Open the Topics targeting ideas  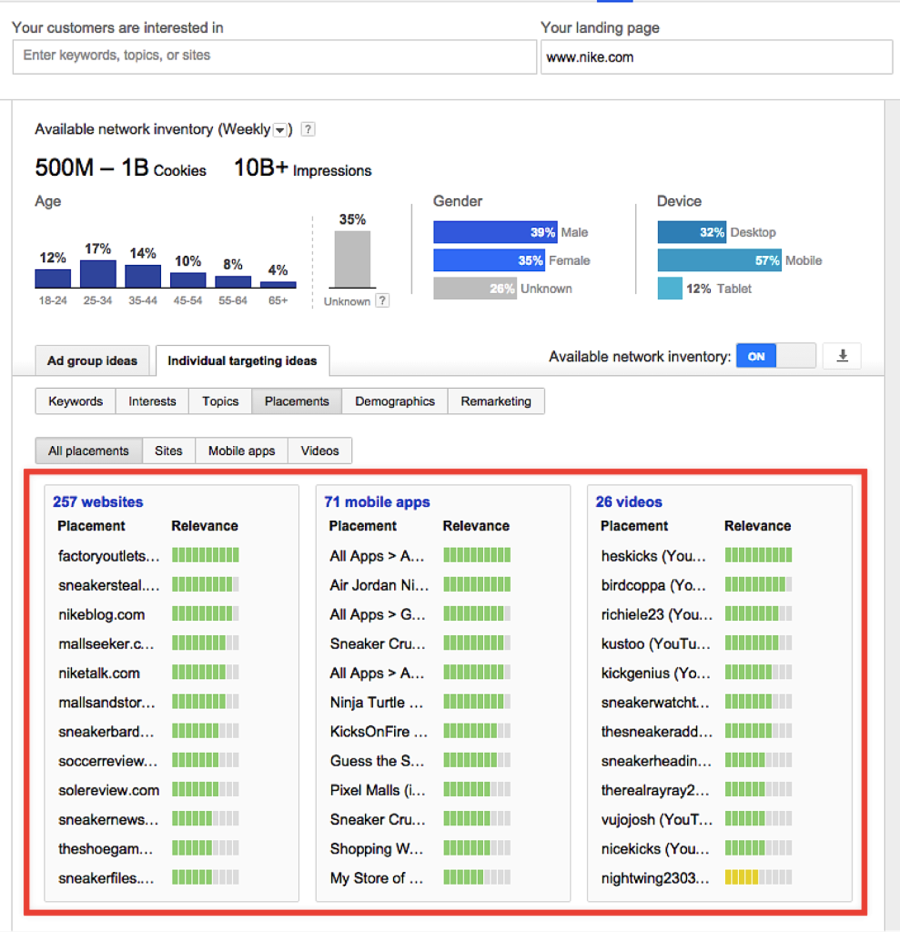[x=220, y=401]
